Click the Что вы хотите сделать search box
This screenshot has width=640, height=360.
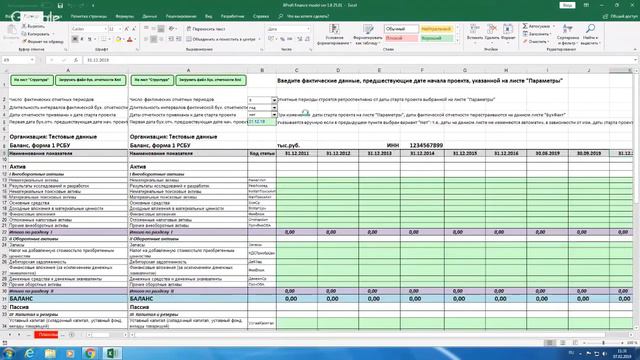tap(304, 16)
